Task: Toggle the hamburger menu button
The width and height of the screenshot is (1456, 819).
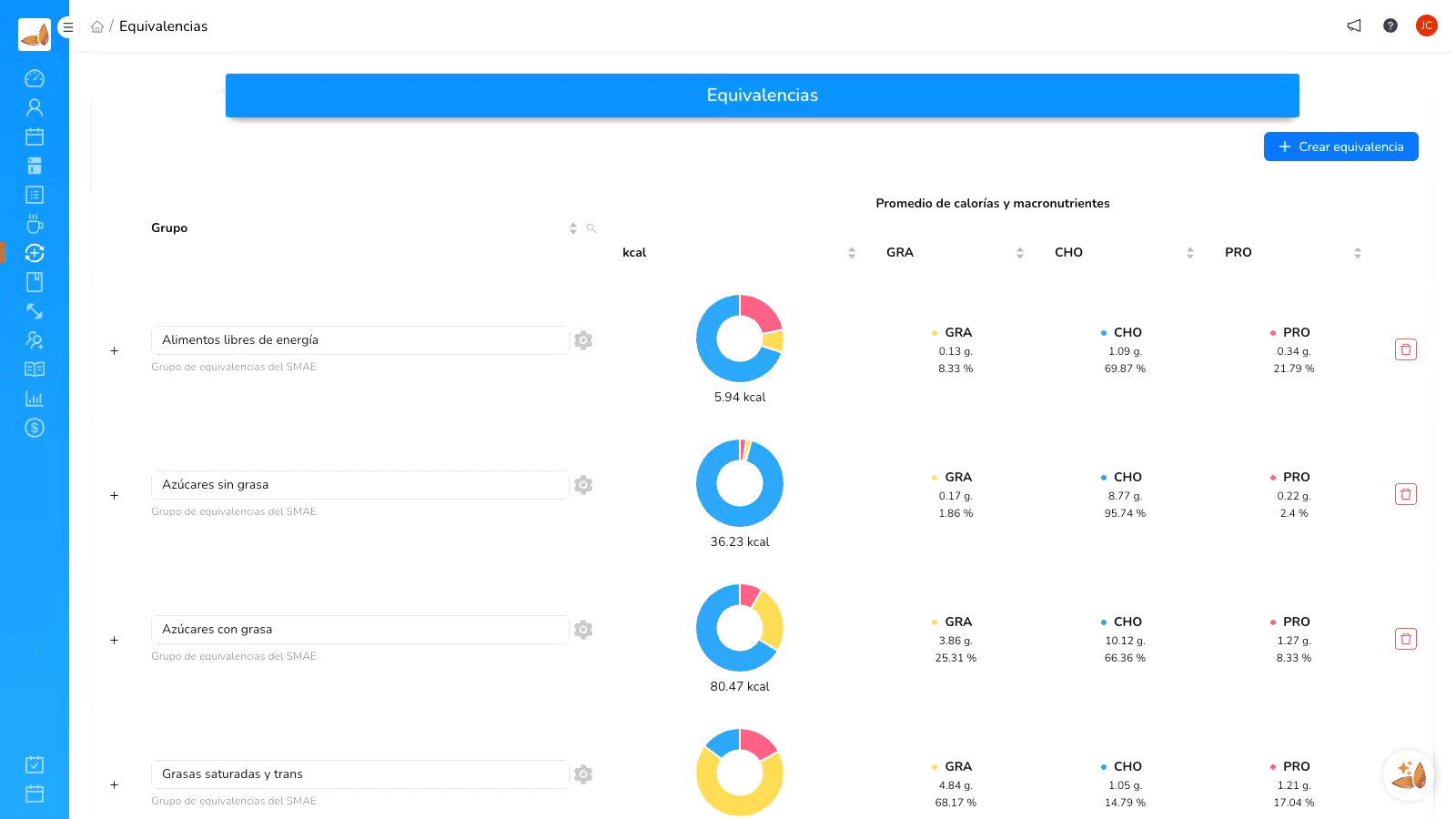Action: point(67,27)
